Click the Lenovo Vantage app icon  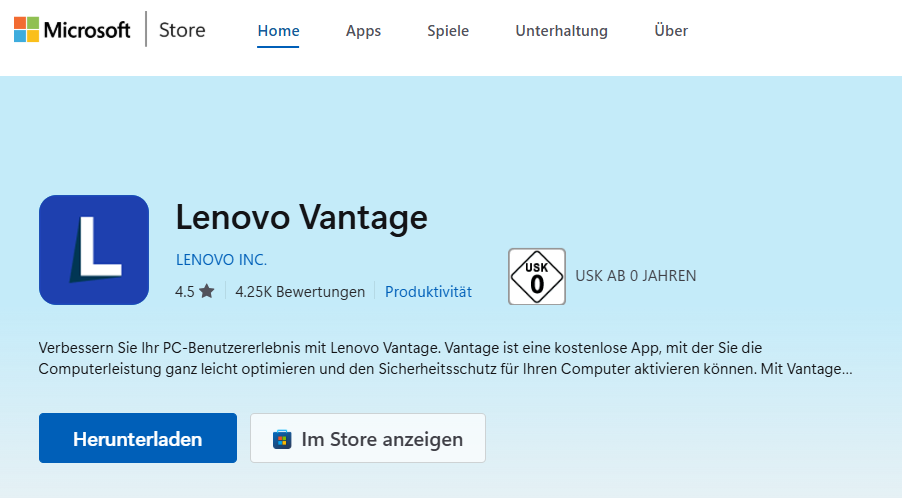94,250
